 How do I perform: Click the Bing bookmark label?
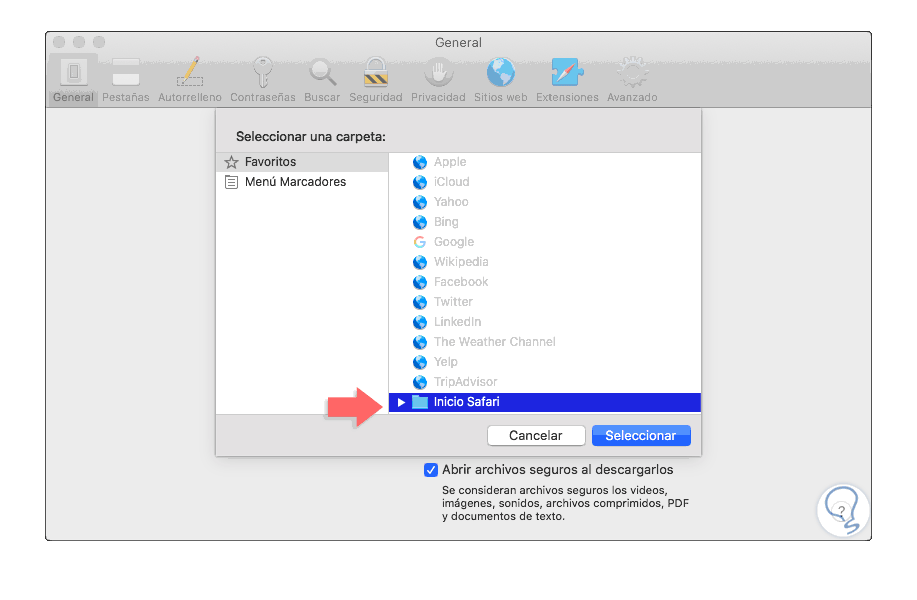pos(446,222)
